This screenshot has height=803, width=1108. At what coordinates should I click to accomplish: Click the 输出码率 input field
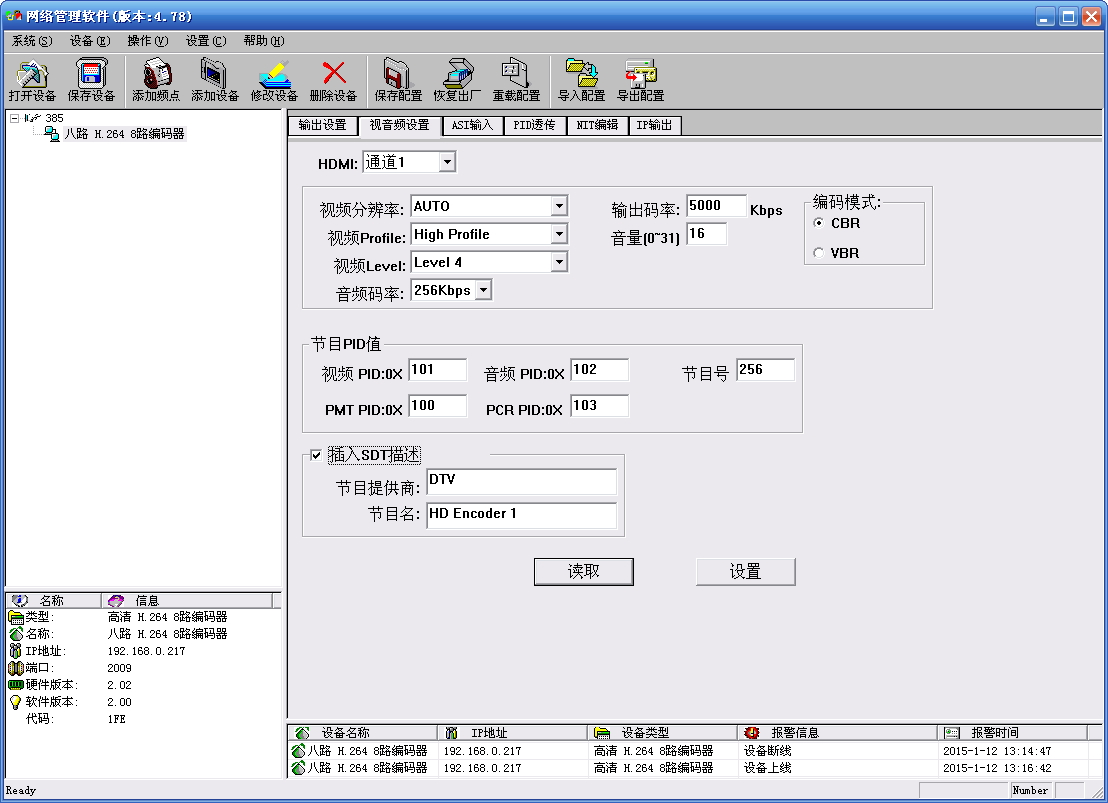(x=716, y=206)
